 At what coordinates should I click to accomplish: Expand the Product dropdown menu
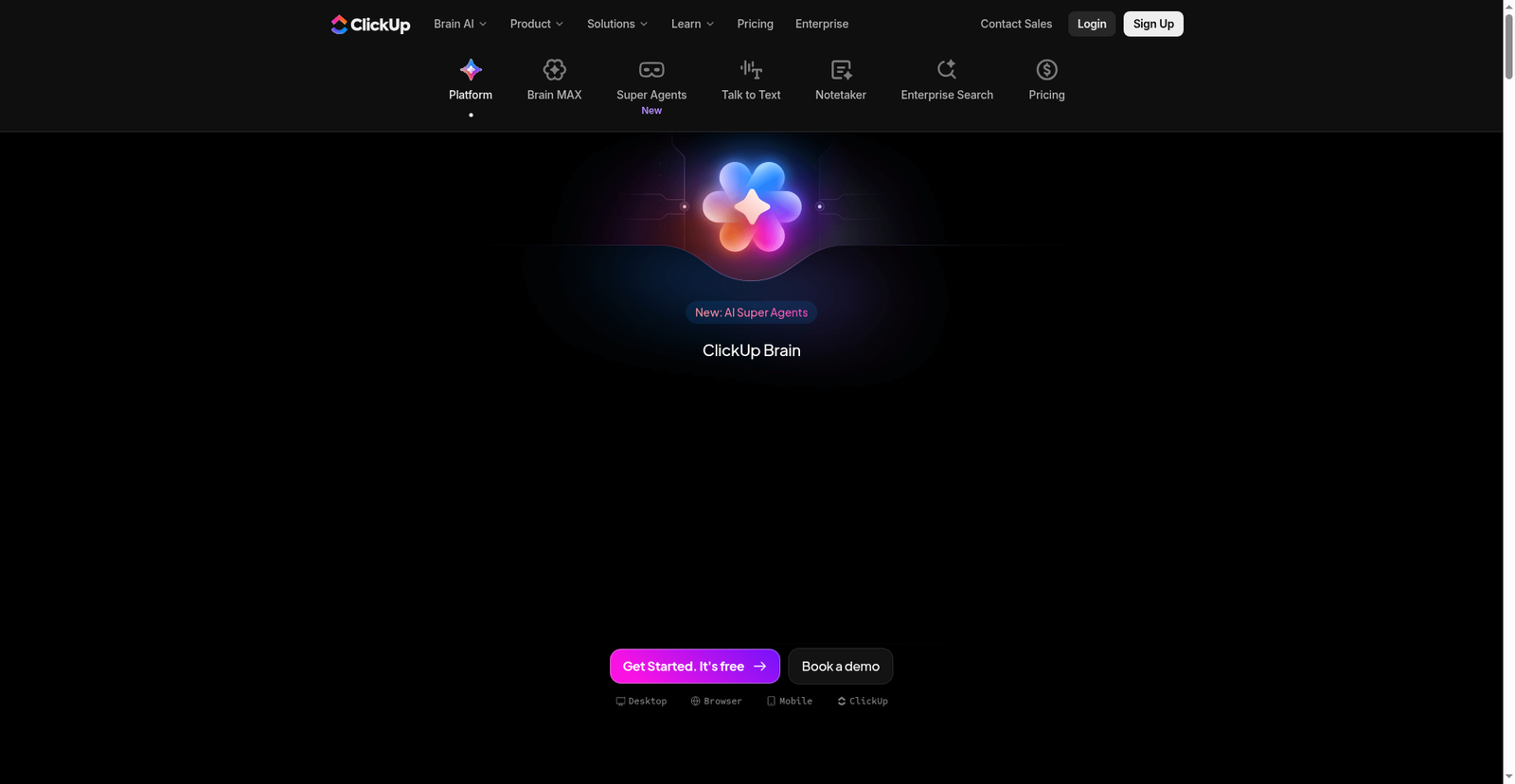(536, 24)
